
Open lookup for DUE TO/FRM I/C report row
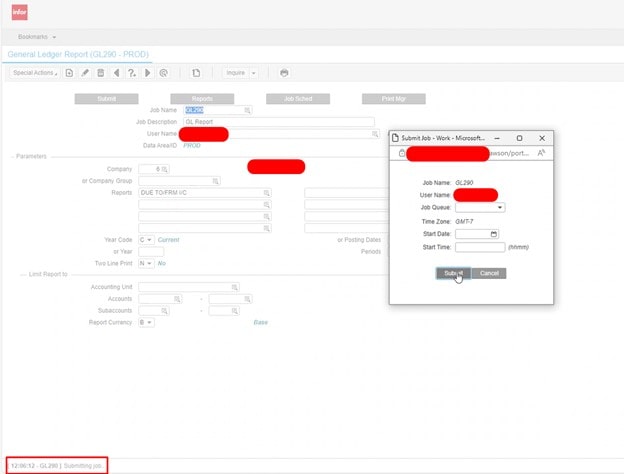point(267,193)
